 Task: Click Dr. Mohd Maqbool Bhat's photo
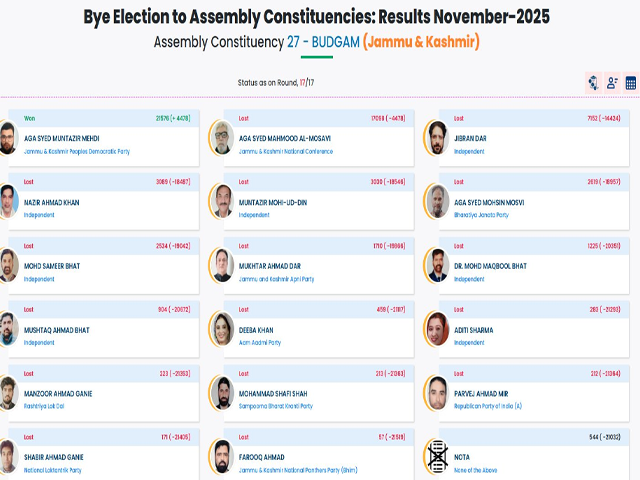(436, 265)
